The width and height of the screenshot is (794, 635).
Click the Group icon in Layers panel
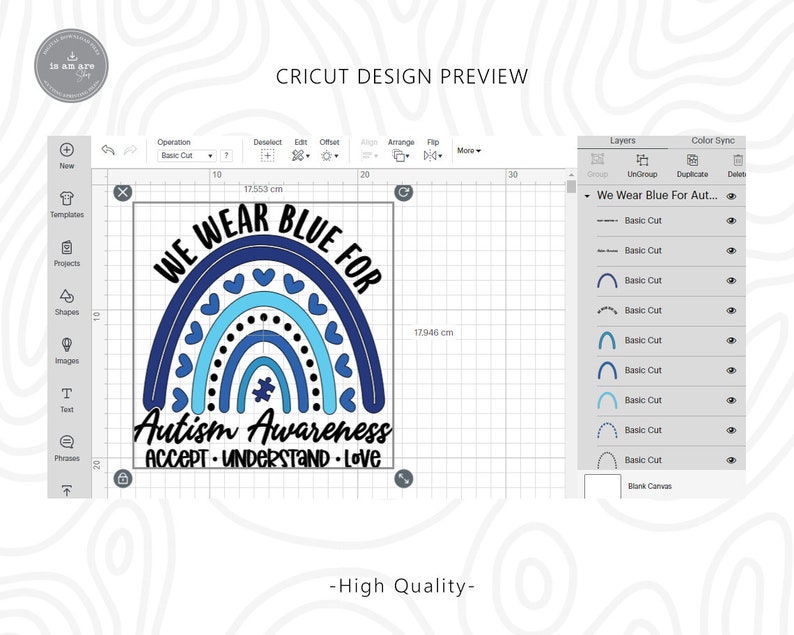598,160
